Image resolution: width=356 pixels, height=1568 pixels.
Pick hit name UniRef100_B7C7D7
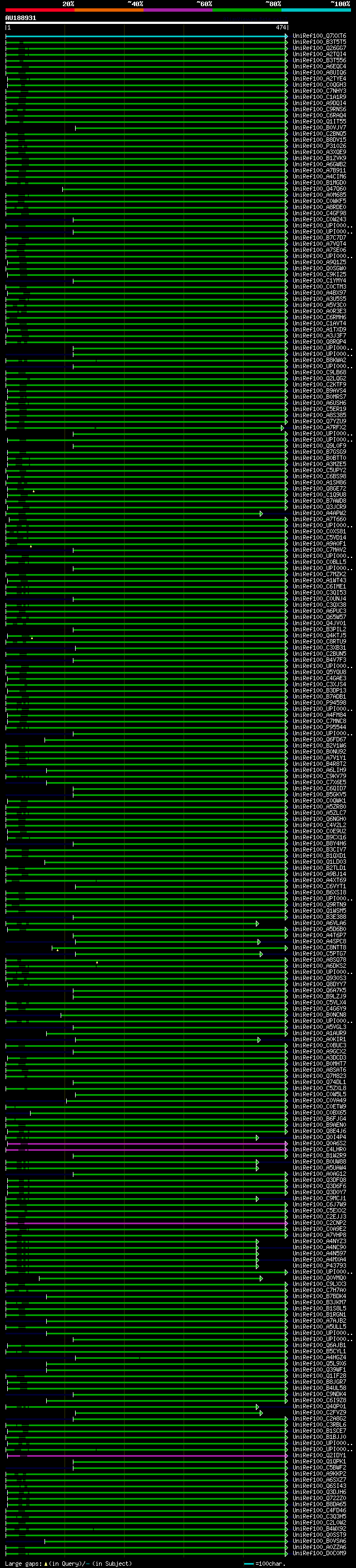[x=319, y=238]
